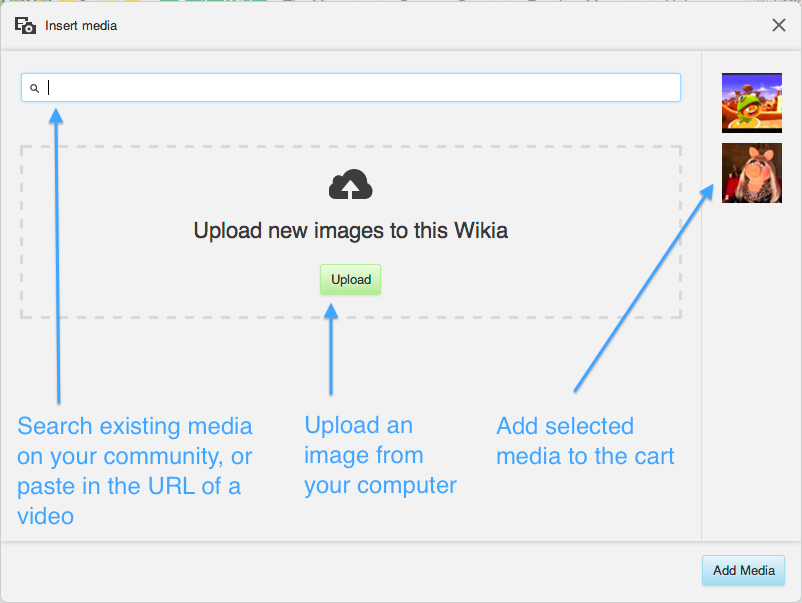Click the footer bar beside Add Media
Viewport: 802px width, 603px height.
(351, 571)
